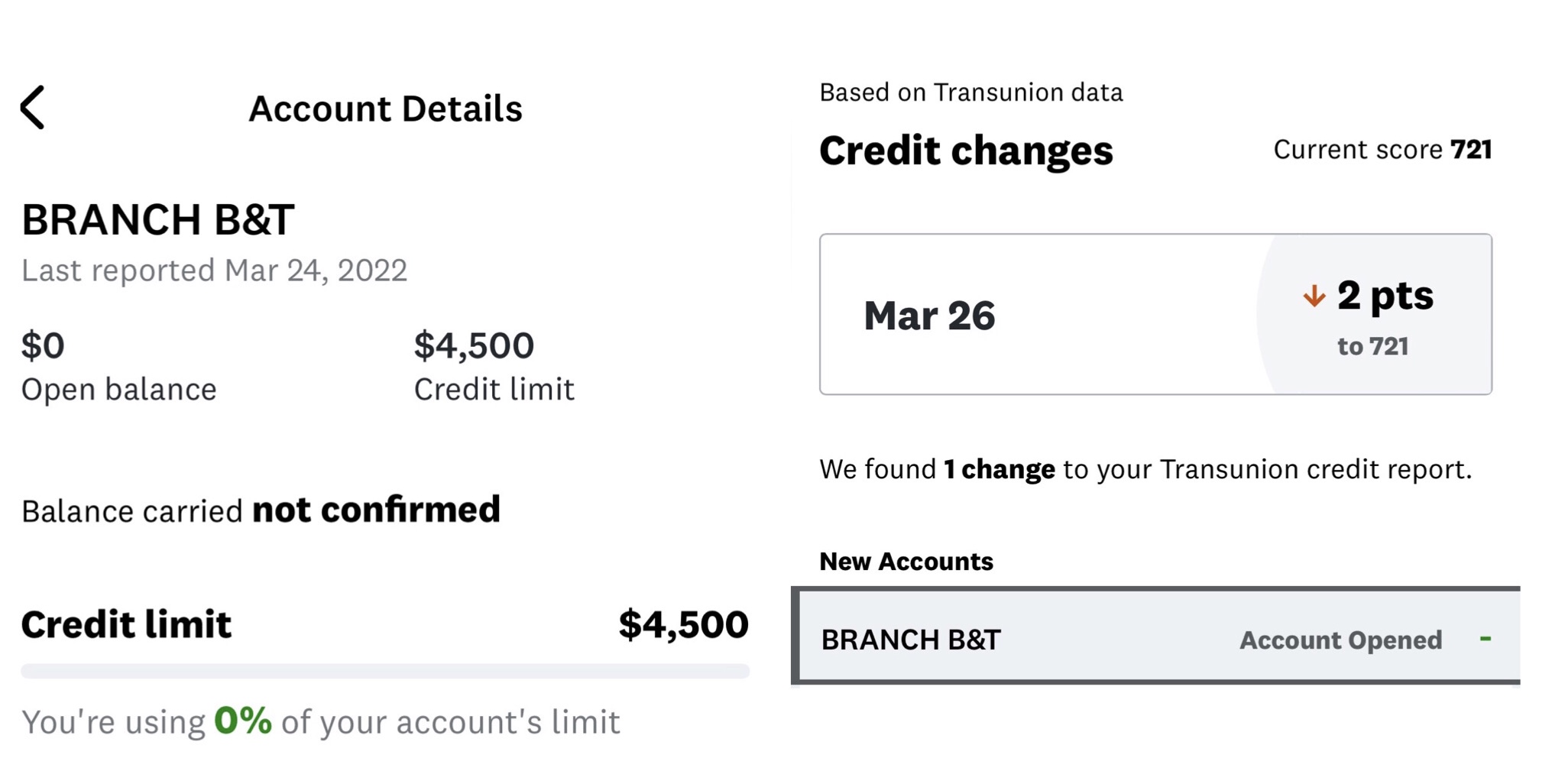Click the orange down arrow beside 2 pts
This screenshot has width=1565, height=784.
[1314, 296]
